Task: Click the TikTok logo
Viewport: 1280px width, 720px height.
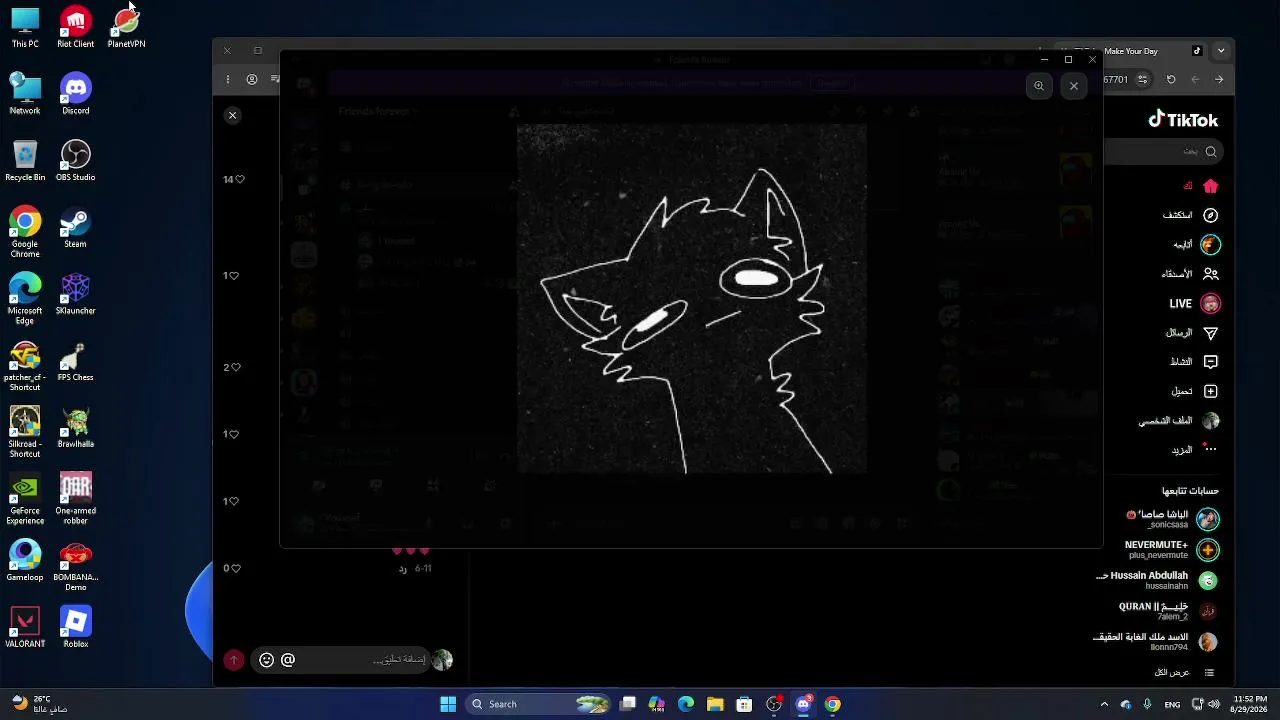Action: coord(1183,120)
